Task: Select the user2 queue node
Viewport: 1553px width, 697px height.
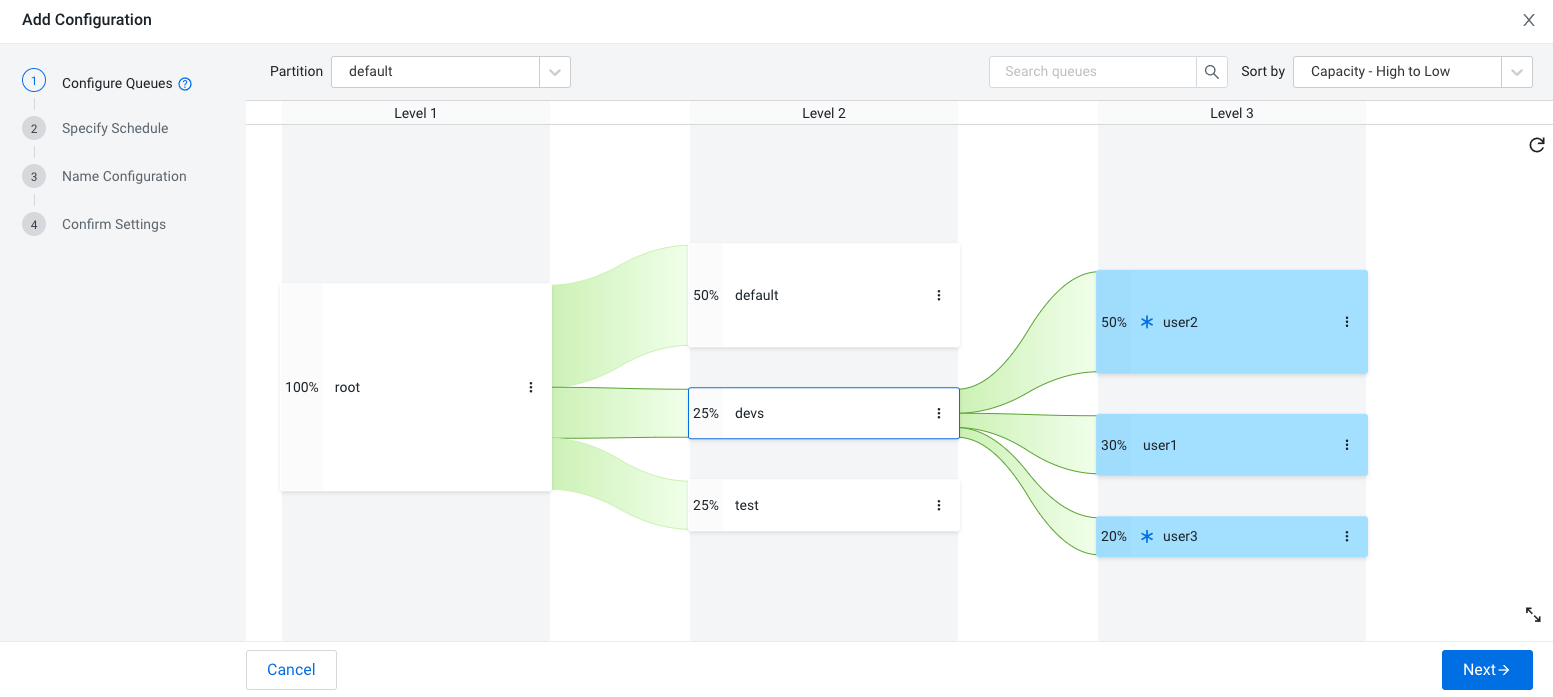Action: pos(1232,322)
